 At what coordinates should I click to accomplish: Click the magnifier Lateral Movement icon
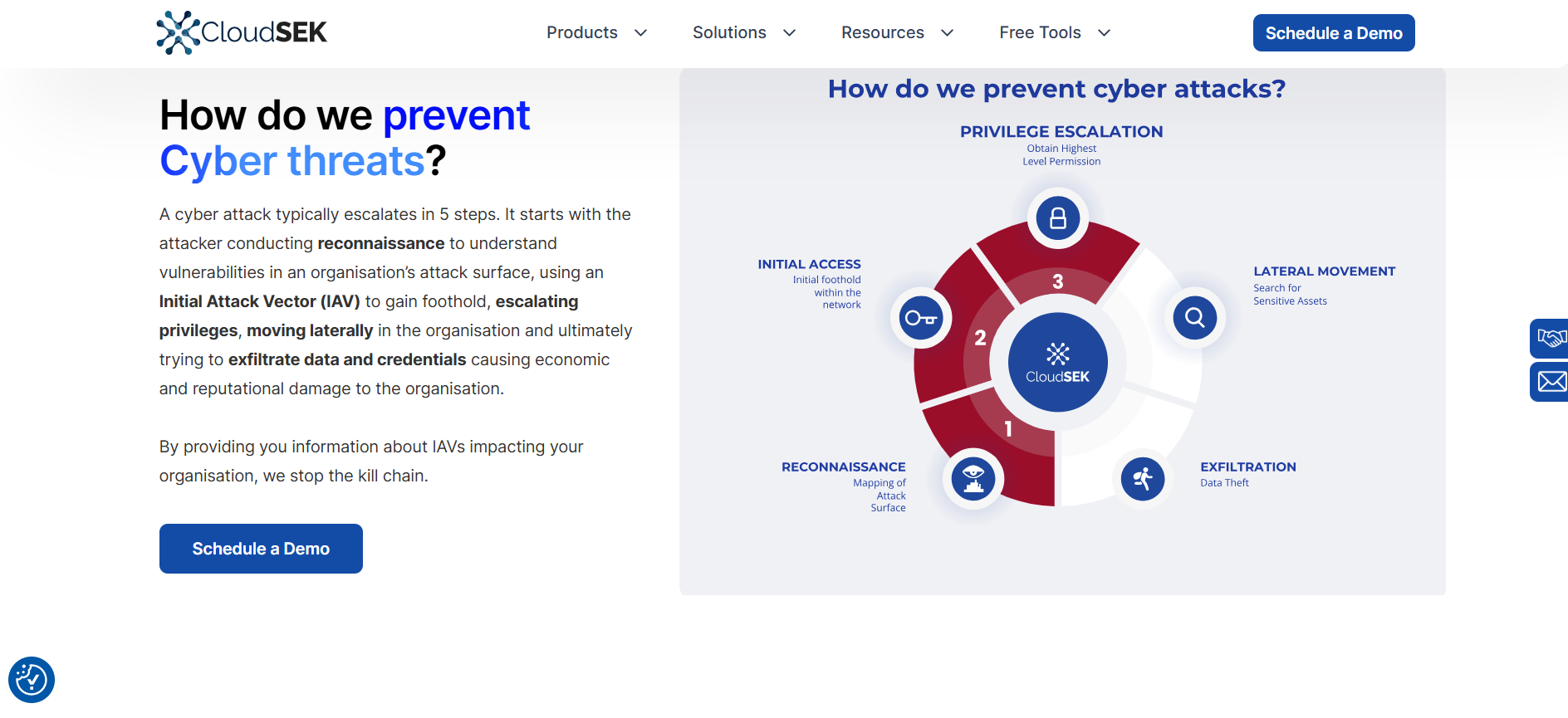point(1194,317)
